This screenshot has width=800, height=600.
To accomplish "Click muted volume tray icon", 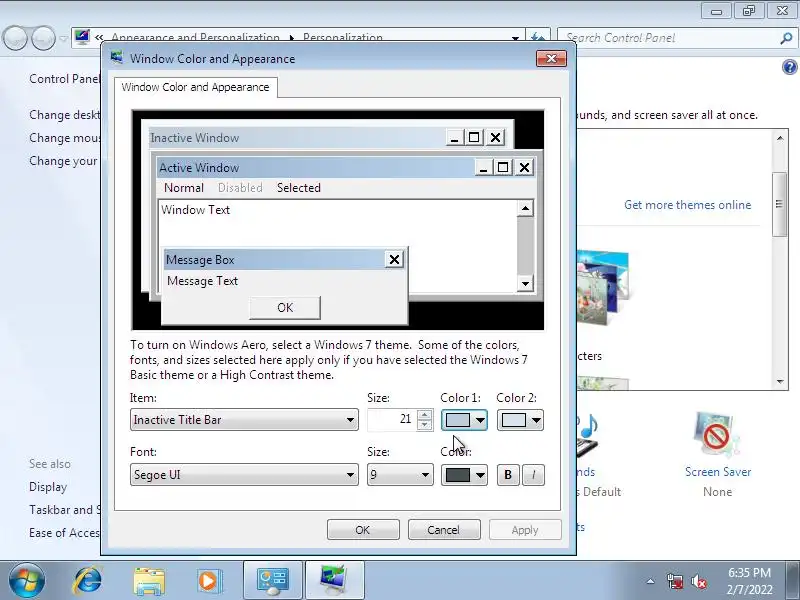I will coord(698,581).
